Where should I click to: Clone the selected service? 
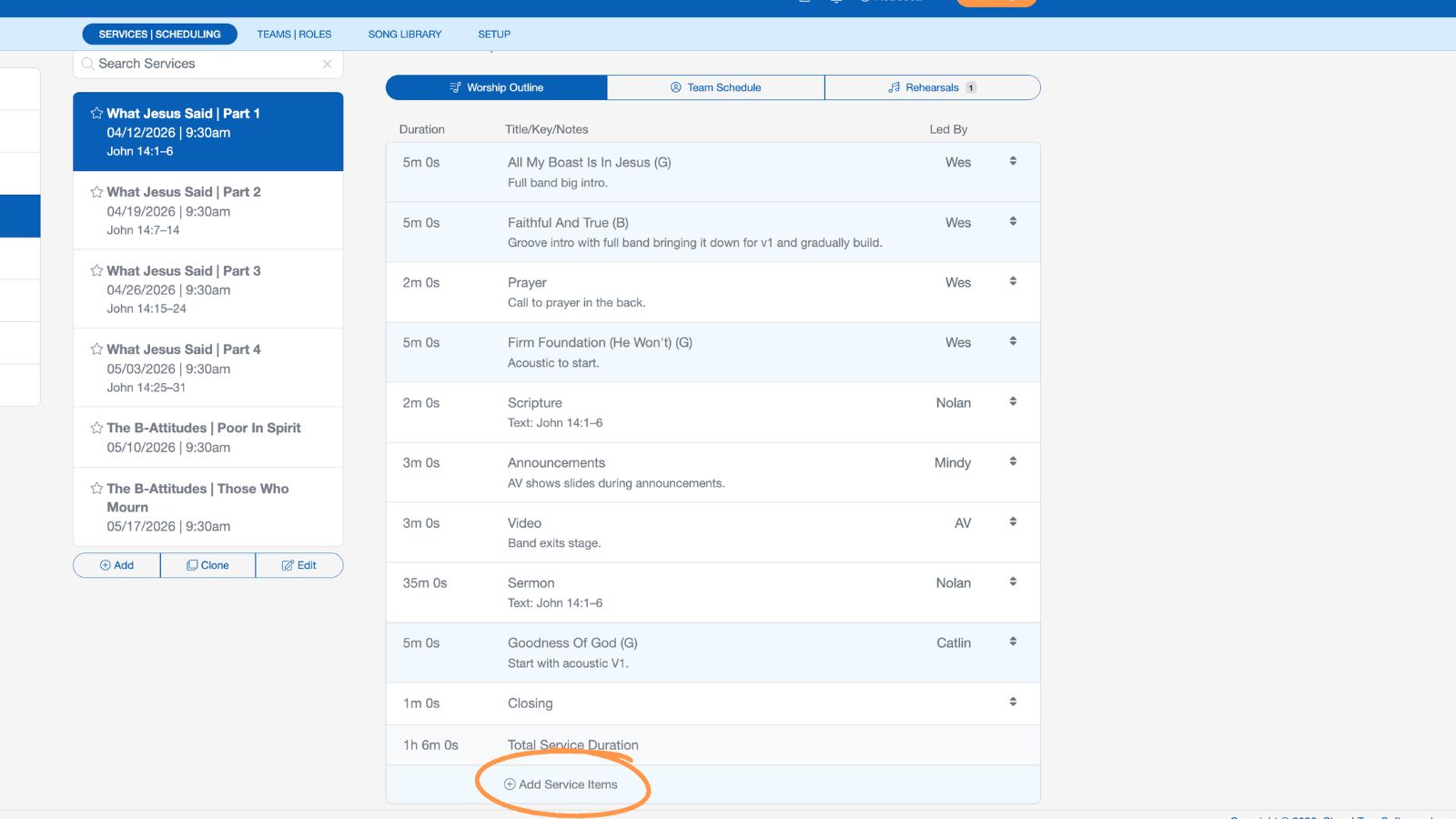pyautogui.click(x=207, y=565)
